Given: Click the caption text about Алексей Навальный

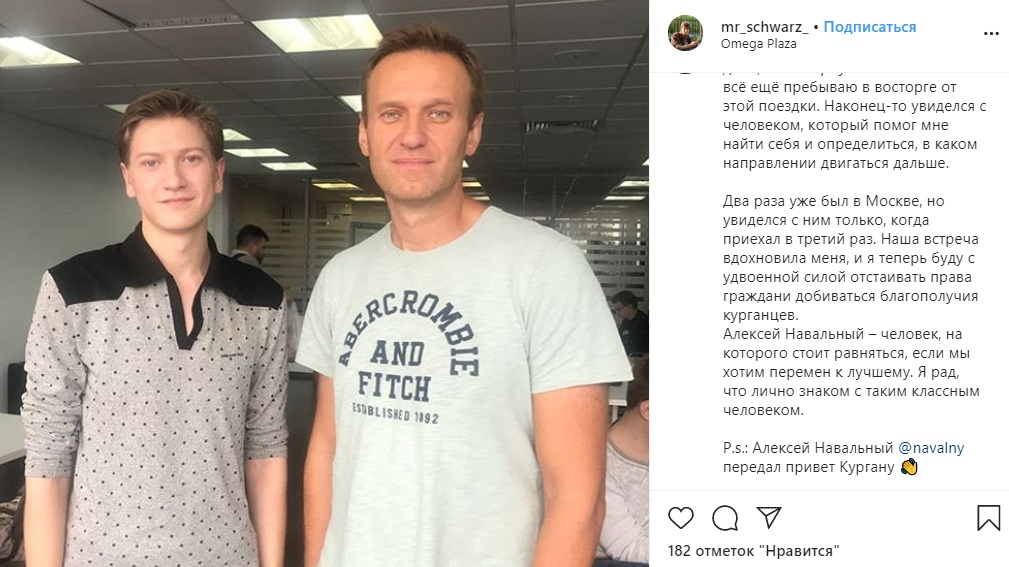Looking at the screenshot, I should tap(851, 372).
